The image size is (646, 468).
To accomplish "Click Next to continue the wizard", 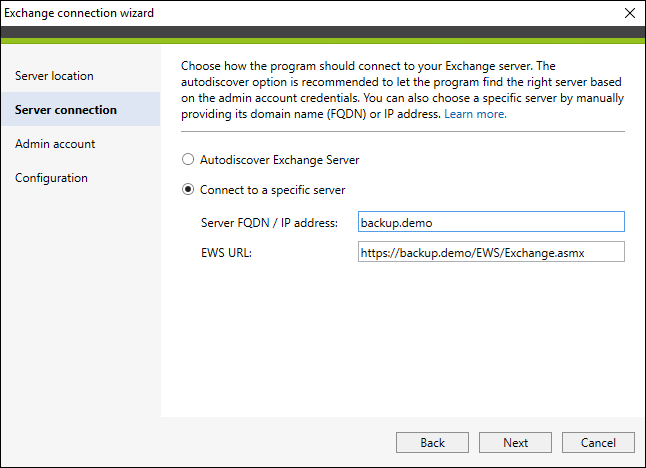I will point(515,442).
